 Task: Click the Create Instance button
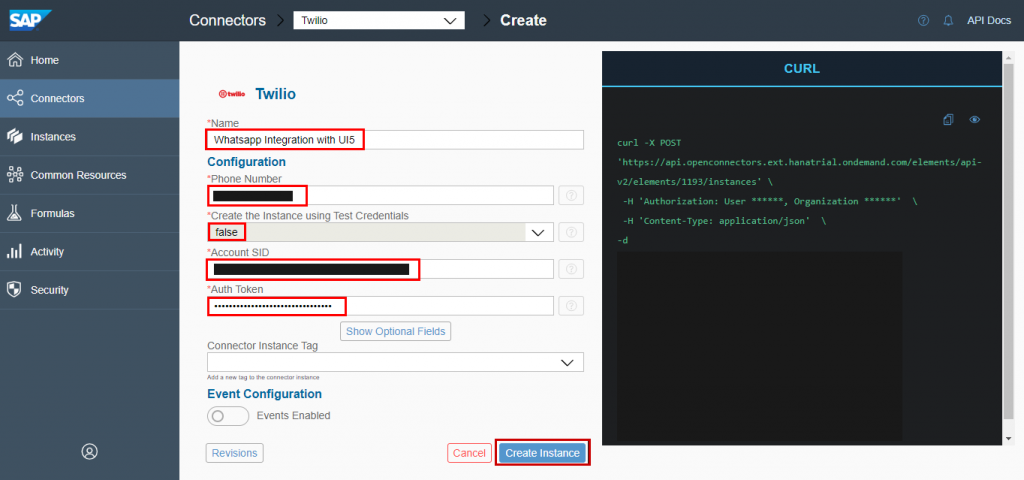[x=542, y=453]
